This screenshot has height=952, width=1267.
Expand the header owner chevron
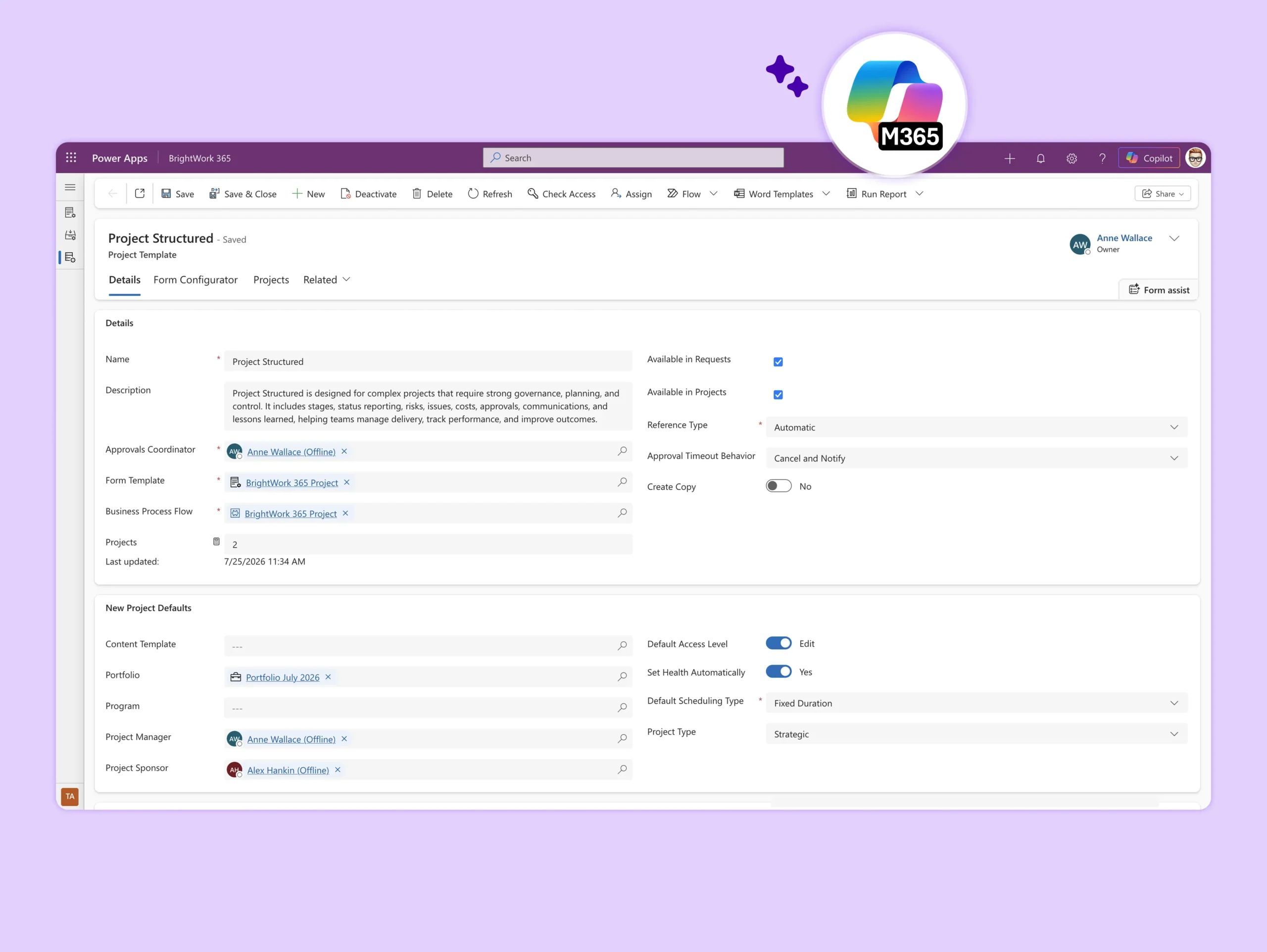tap(1174, 238)
